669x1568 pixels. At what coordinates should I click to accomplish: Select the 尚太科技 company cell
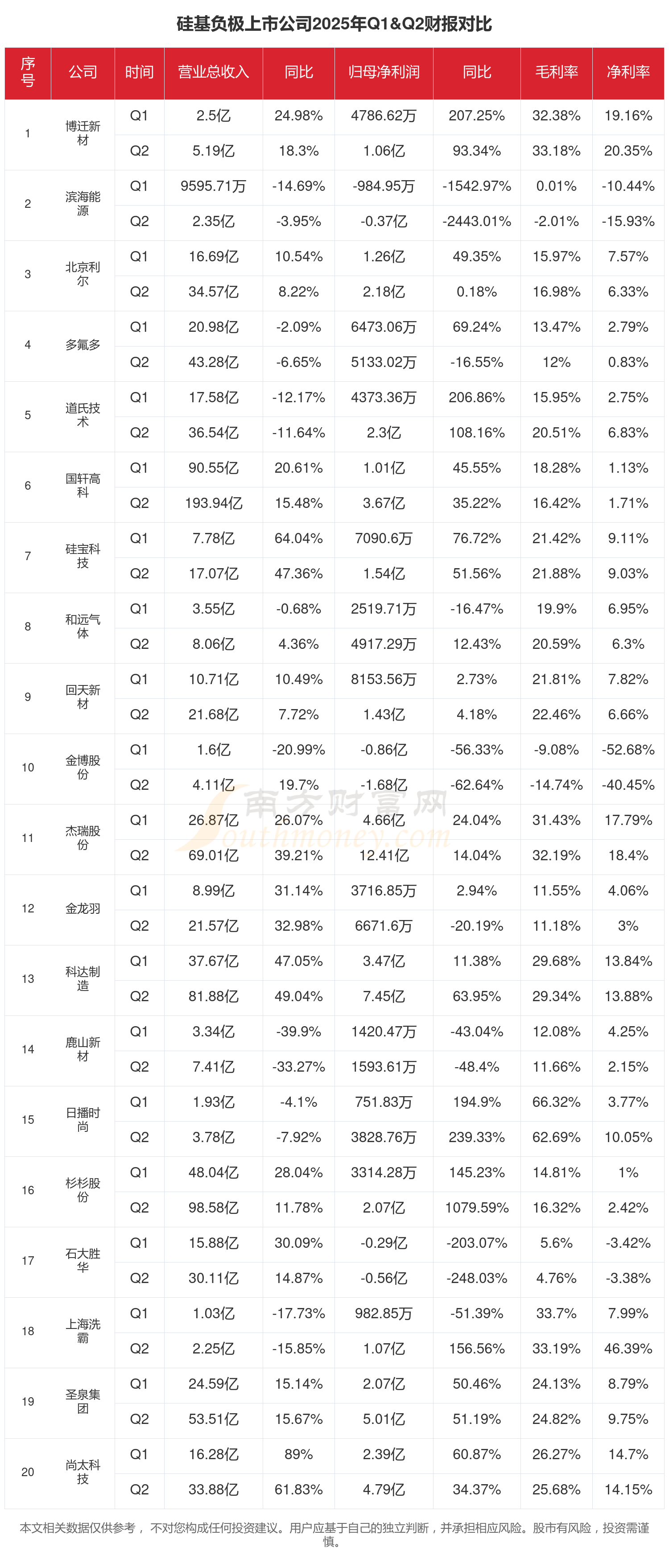point(83,1472)
